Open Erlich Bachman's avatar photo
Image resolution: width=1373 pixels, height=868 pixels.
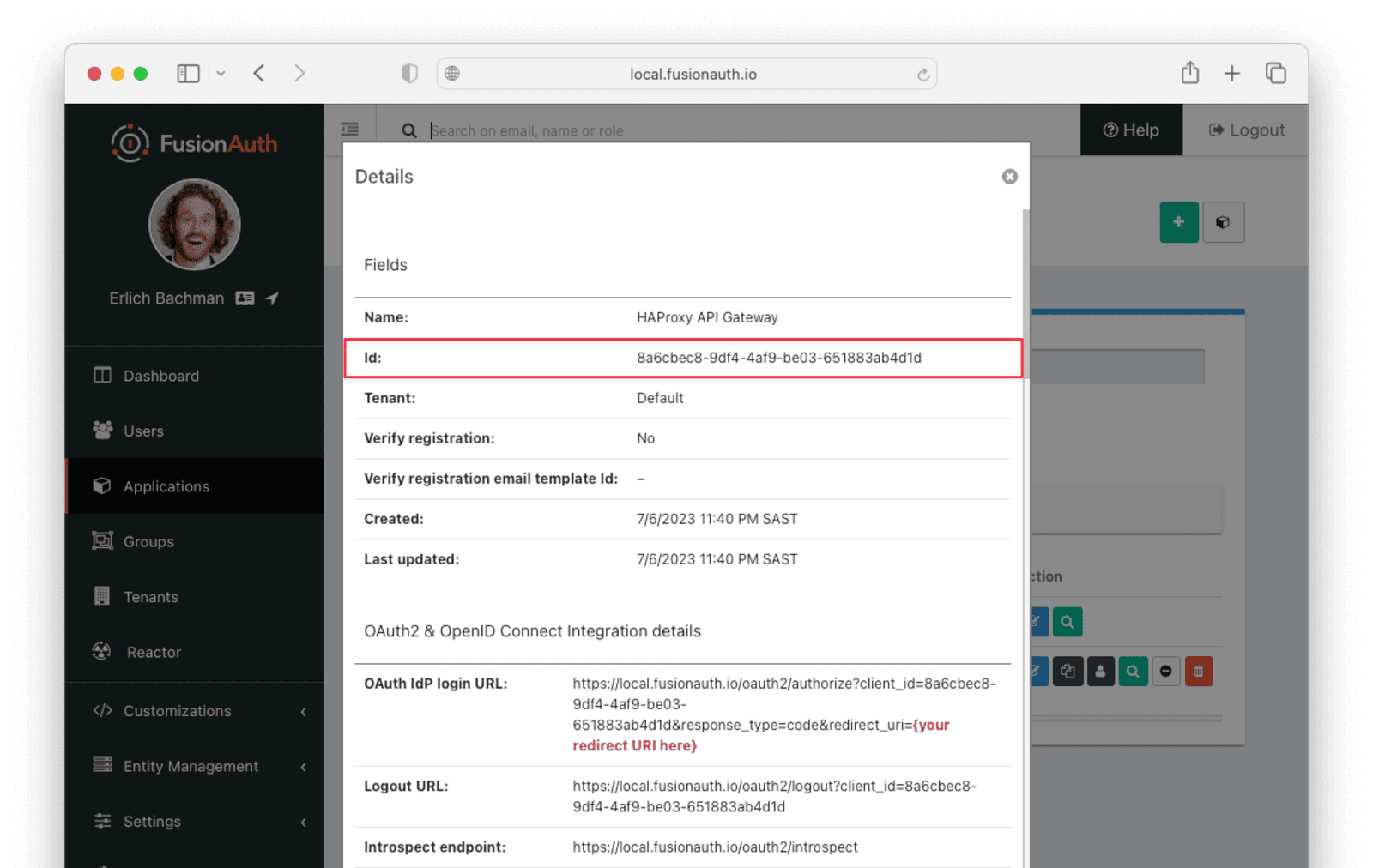(195, 225)
